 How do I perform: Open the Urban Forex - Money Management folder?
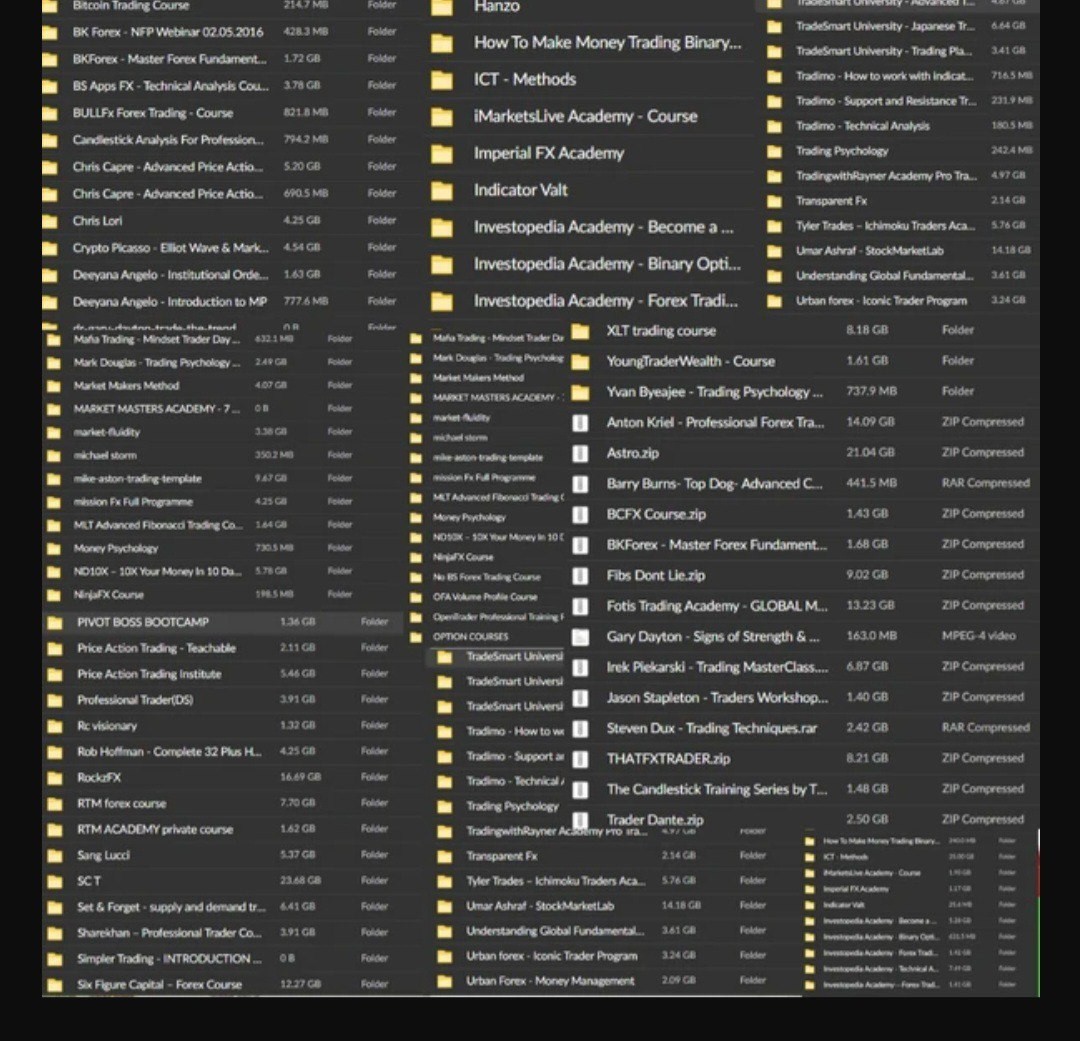[x=550, y=981]
